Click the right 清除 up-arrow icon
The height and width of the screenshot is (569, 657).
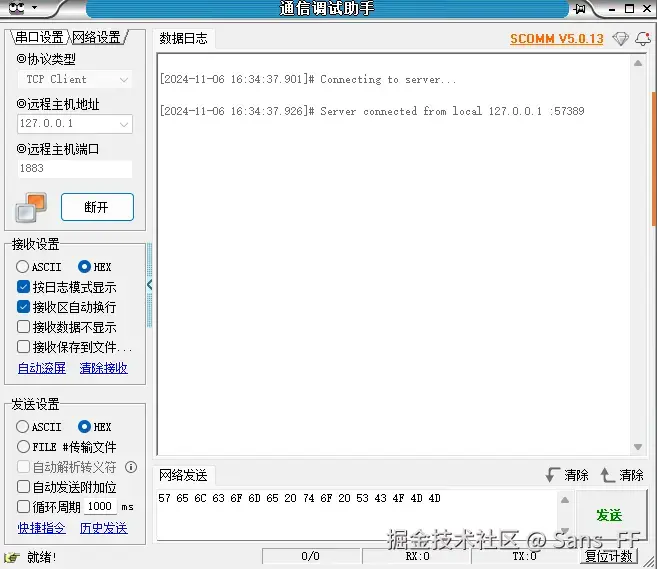[608, 475]
